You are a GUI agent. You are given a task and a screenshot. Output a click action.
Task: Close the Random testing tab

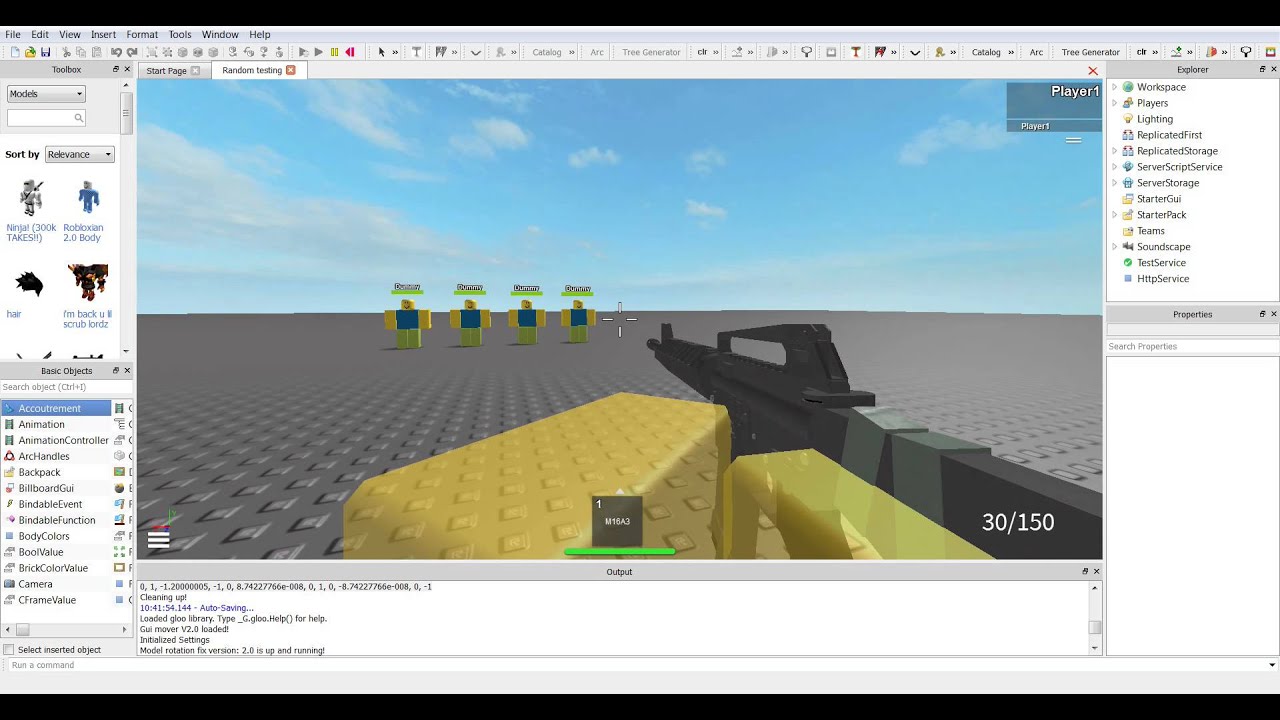coord(291,70)
